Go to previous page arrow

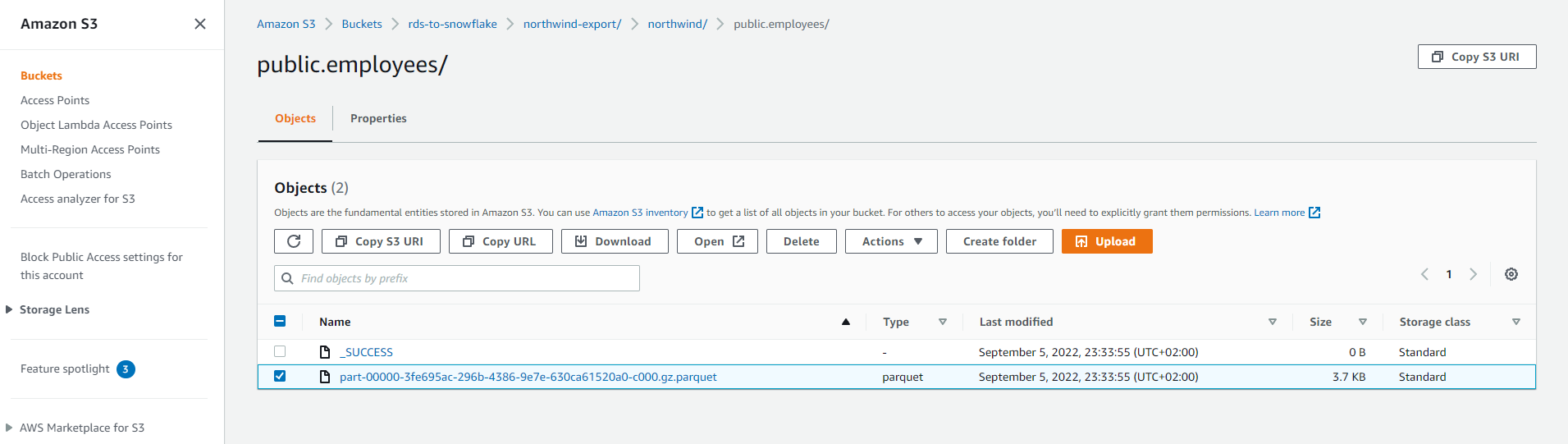click(1425, 274)
